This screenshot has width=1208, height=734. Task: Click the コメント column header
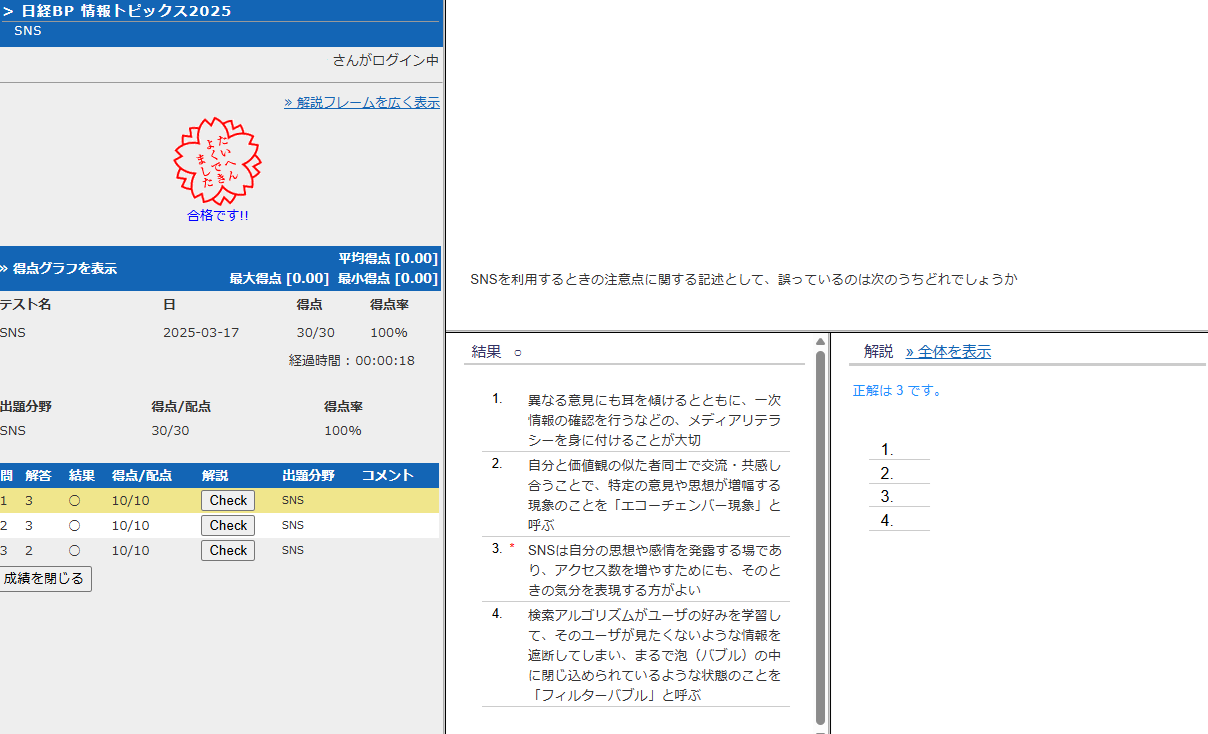pyautogui.click(x=388, y=475)
